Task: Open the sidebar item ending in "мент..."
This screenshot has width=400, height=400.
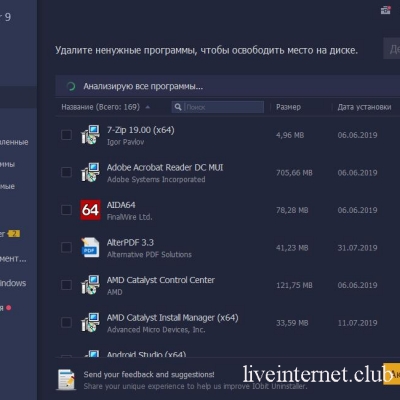Action: point(13,259)
